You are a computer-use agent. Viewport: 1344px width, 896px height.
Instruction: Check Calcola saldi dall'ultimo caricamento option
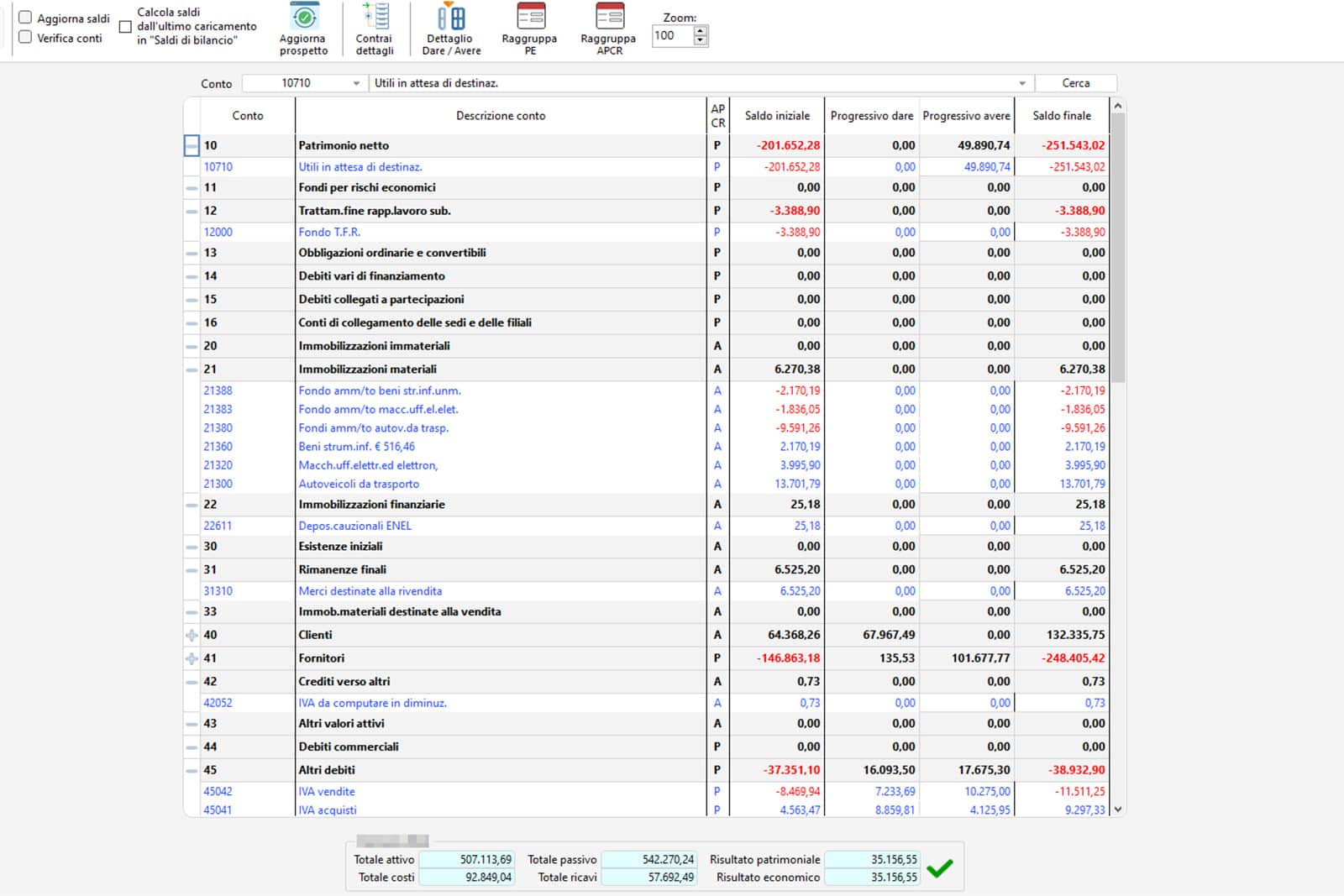pyautogui.click(x=125, y=26)
